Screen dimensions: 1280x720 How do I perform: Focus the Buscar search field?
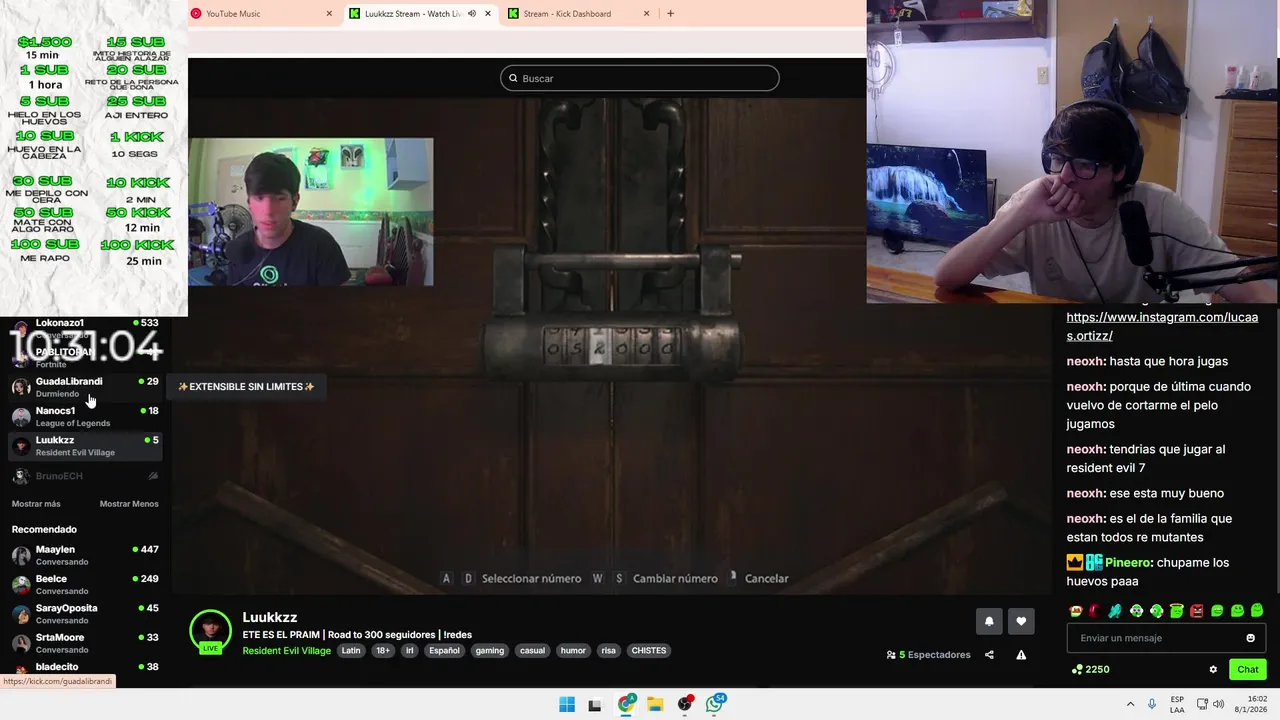640,78
